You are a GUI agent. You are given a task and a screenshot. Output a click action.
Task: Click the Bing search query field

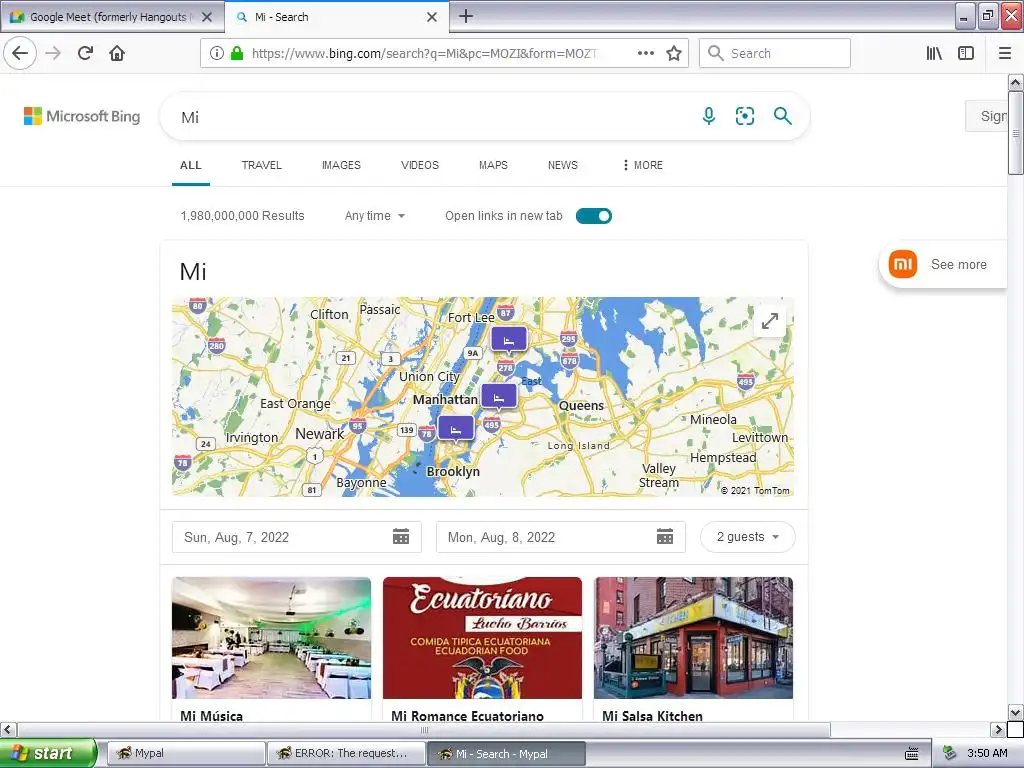(x=431, y=117)
